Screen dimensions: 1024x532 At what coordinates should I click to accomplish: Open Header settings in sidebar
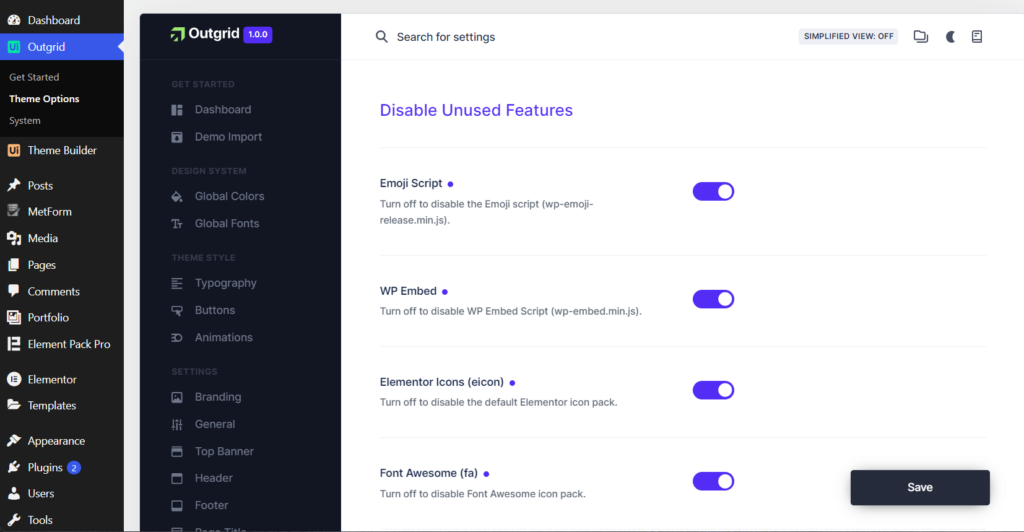(x=213, y=478)
